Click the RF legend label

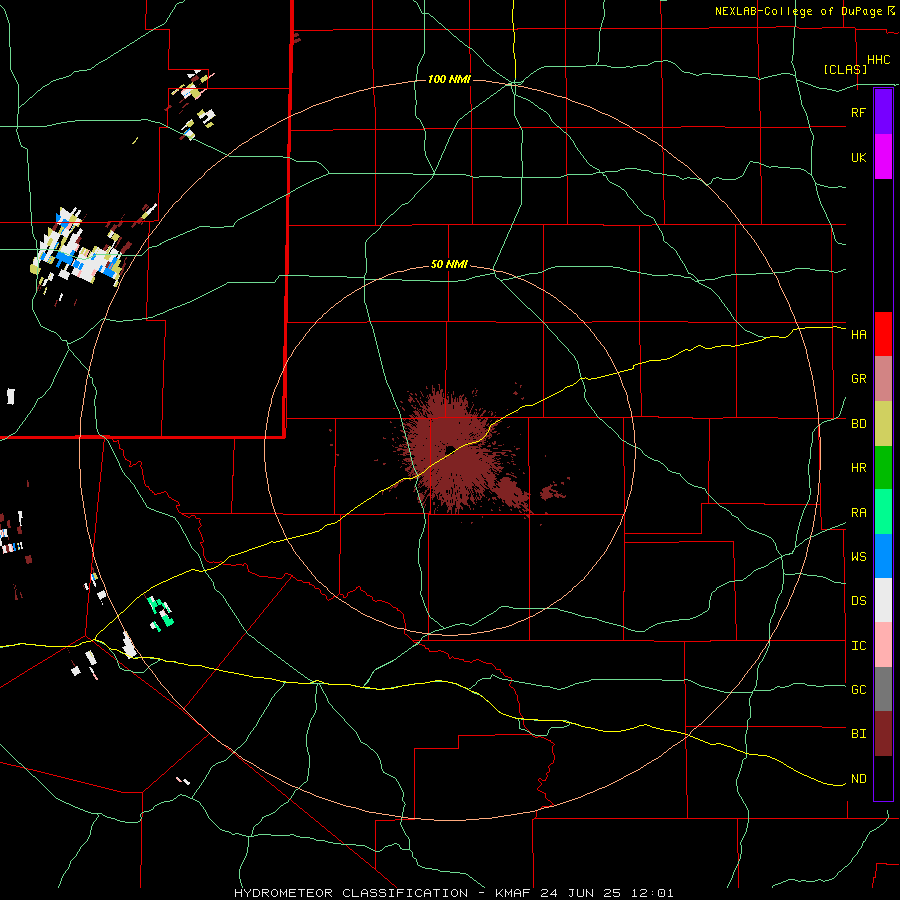[858, 112]
